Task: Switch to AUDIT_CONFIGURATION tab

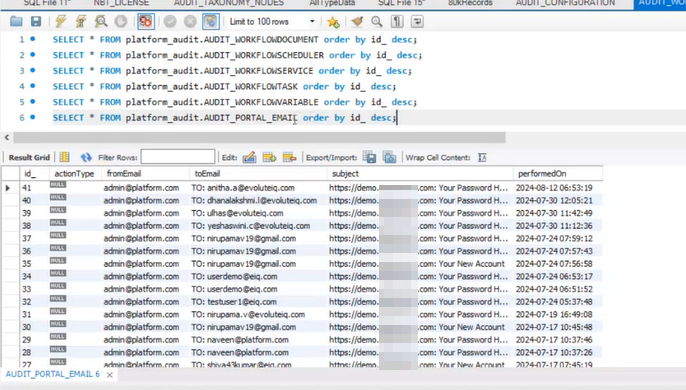Action: pyautogui.click(x=565, y=3)
